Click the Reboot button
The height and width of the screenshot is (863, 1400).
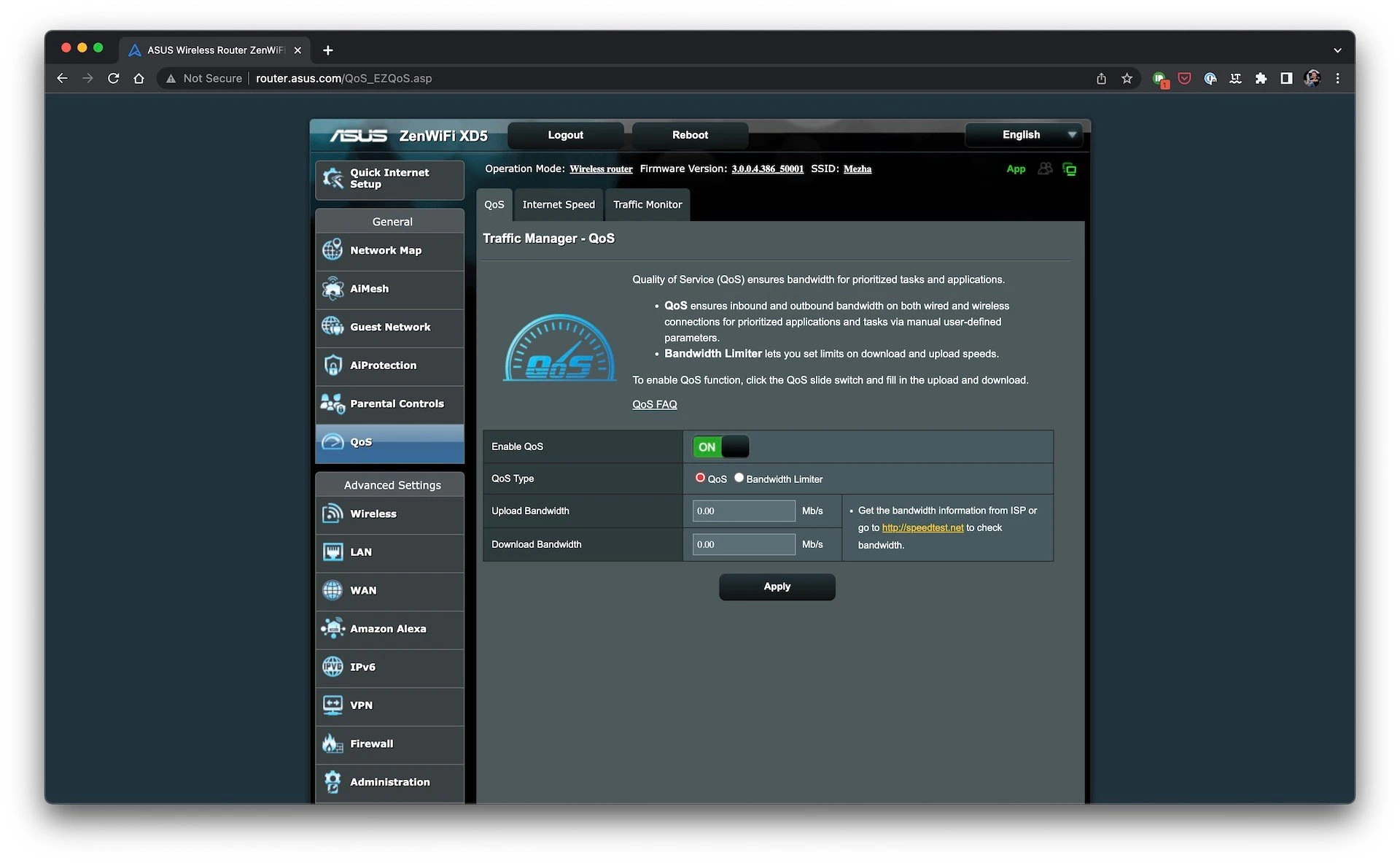690,135
